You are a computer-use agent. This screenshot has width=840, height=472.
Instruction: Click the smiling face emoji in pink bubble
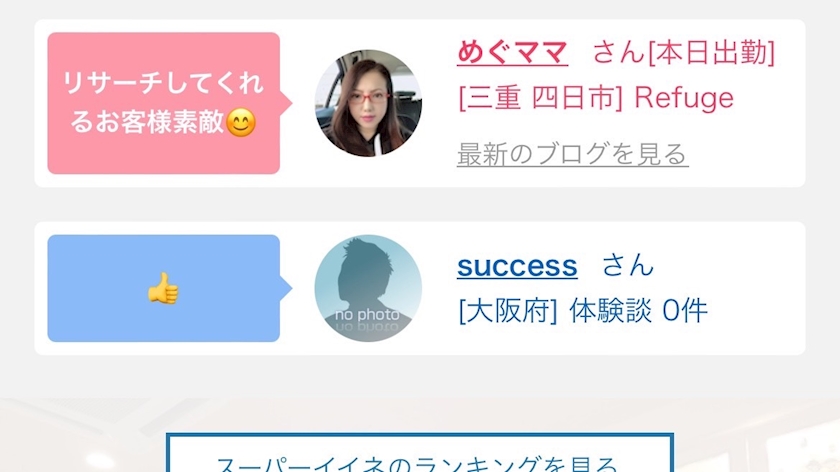tap(241, 123)
